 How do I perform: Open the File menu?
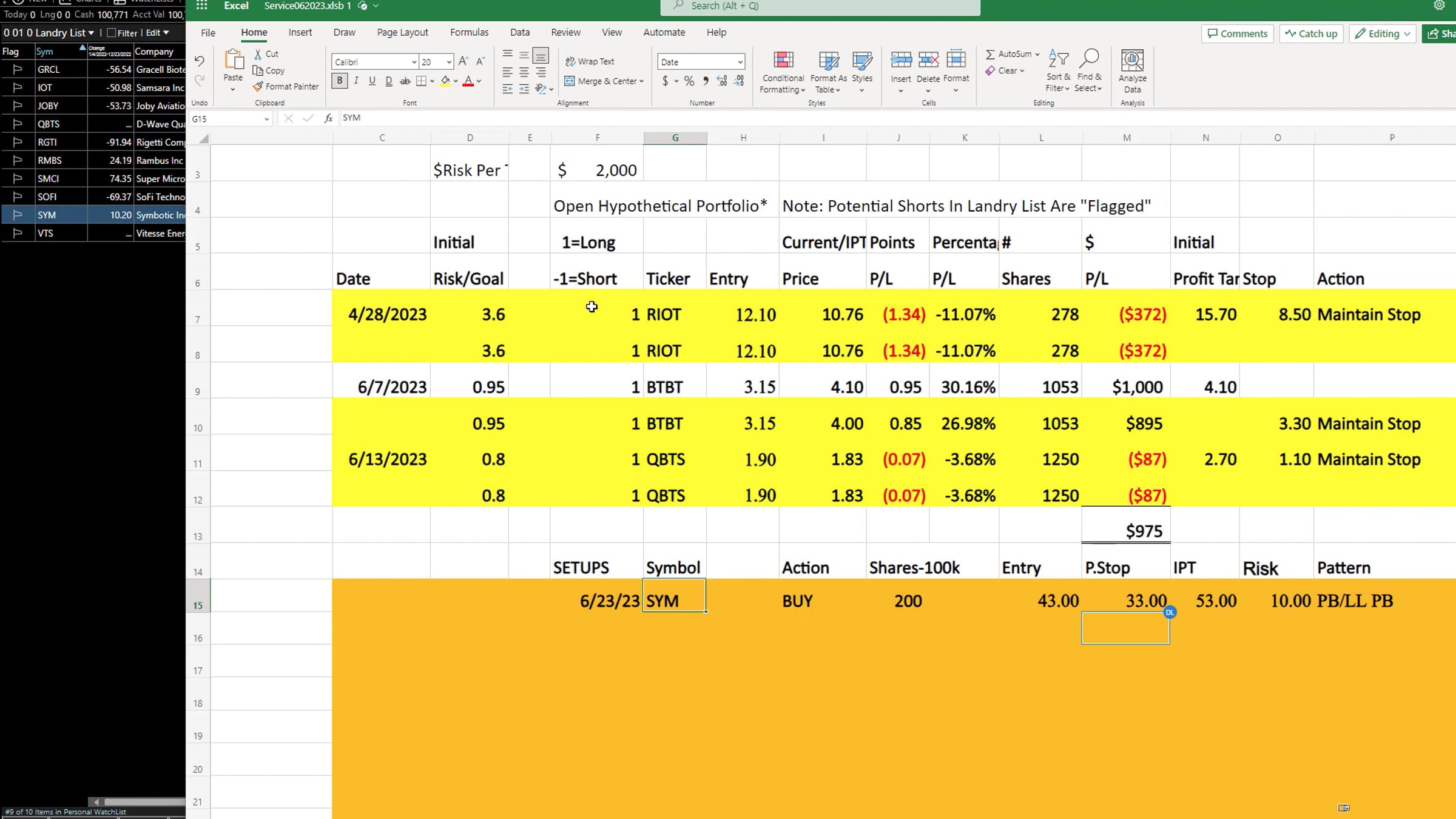pos(208,33)
